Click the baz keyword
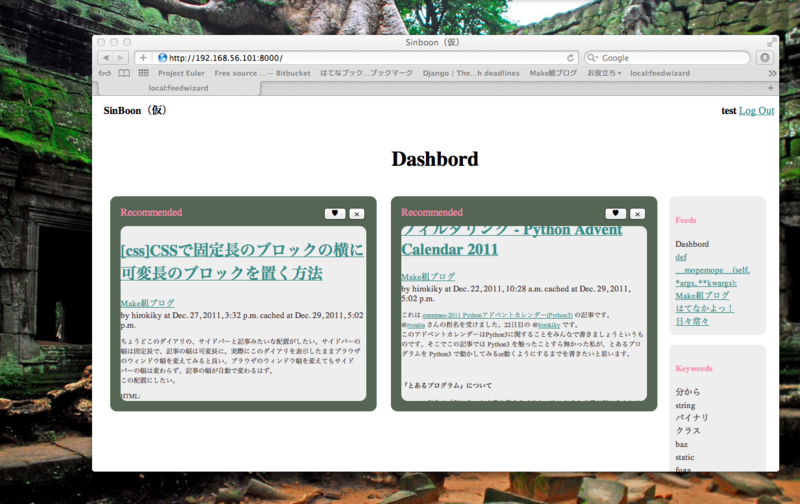Image resolution: width=800 pixels, height=504 pixels. coord(682,444)
